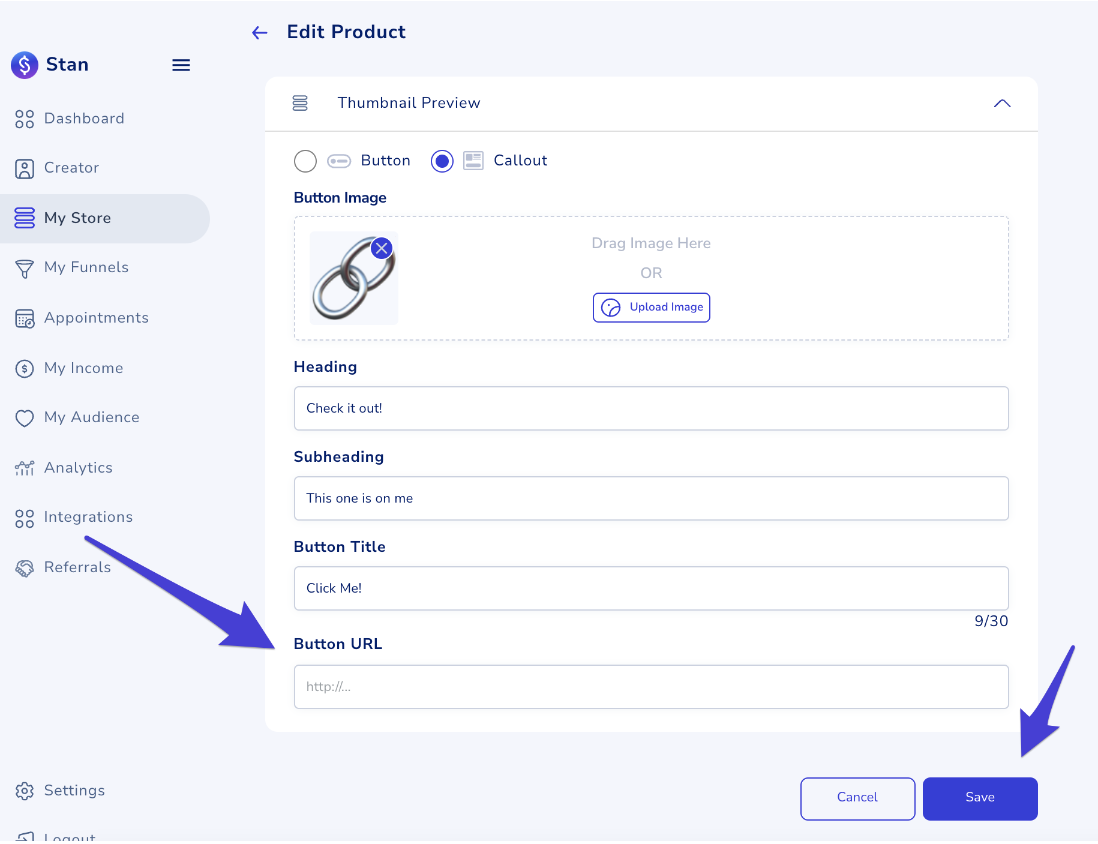1098x844 pixels.
Task: Collapse the Thumbnail Preview section
Action: tap(1002, 102)
